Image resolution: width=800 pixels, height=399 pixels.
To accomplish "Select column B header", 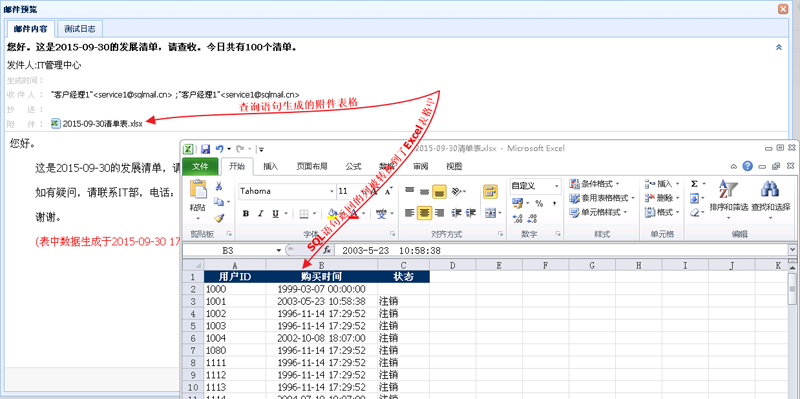I will coord(321,265).
